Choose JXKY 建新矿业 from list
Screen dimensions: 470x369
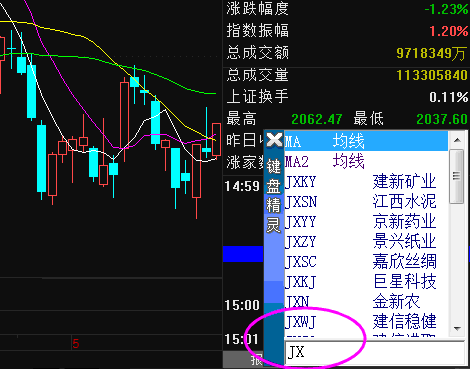tap(366, 182)
